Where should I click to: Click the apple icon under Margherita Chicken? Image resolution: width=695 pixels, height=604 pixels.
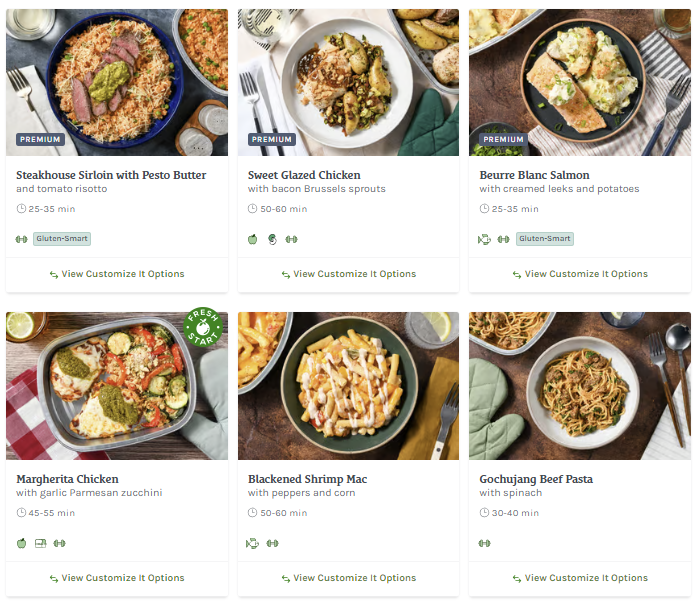coord(21,543)
